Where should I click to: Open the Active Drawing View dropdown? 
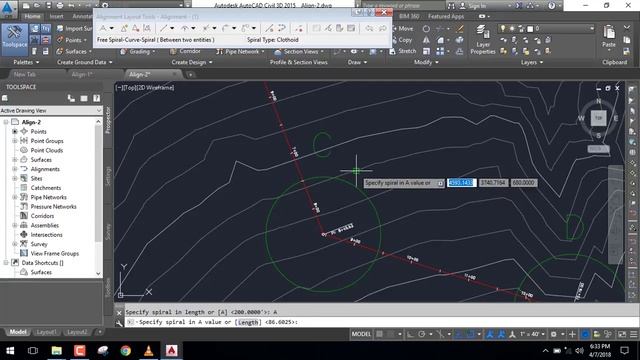(x=51, y=111)
